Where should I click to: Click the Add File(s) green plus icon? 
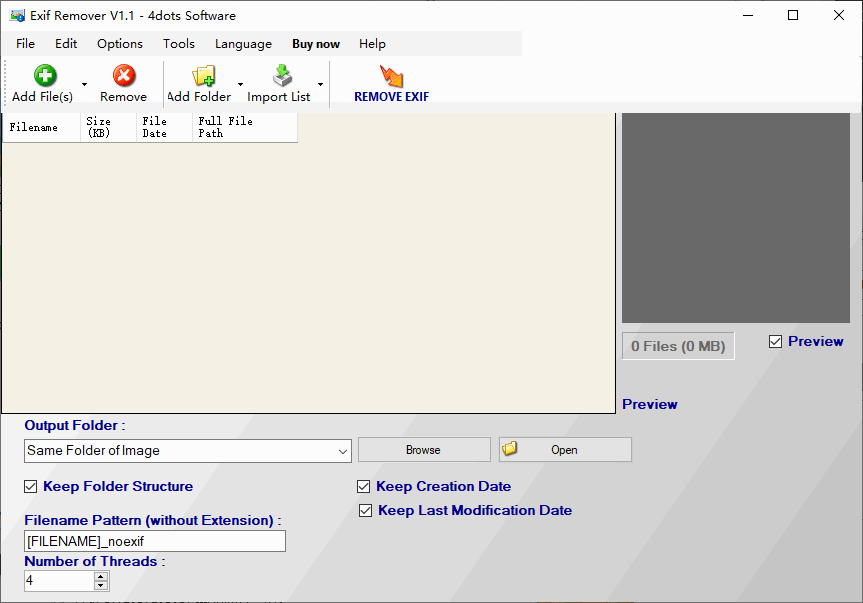tap(45, 75)
